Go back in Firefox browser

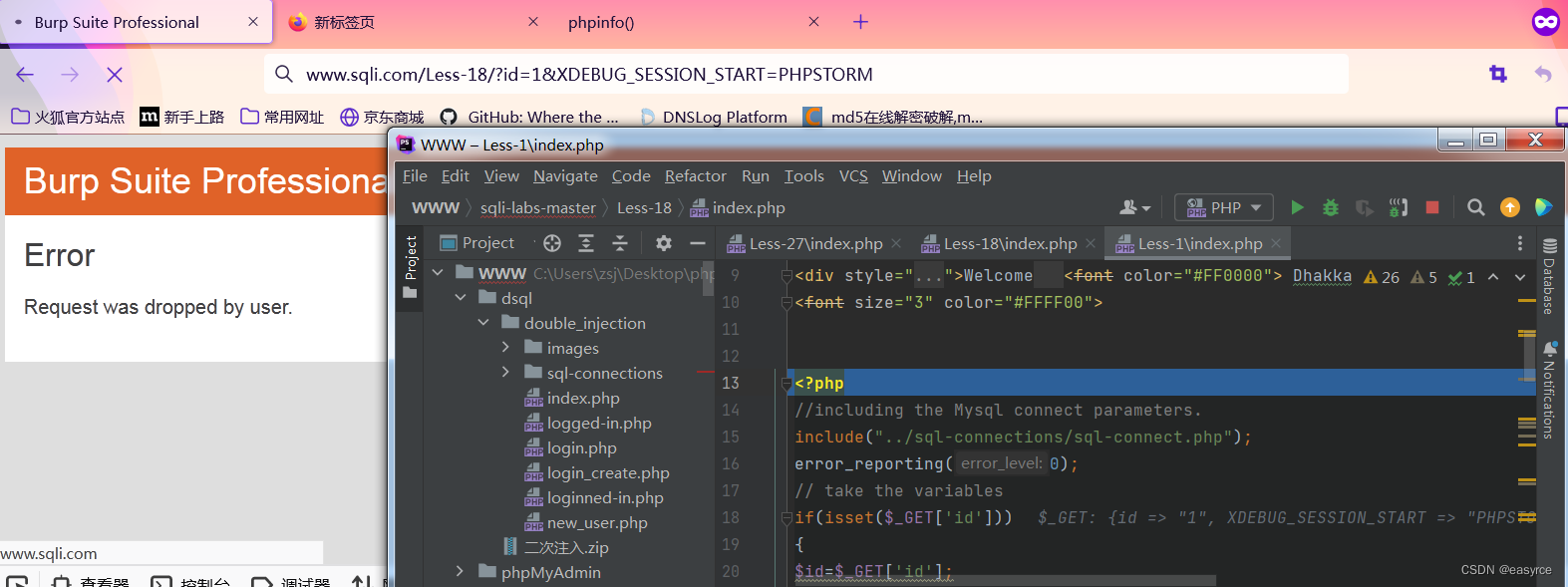click(x=25, y=75)
